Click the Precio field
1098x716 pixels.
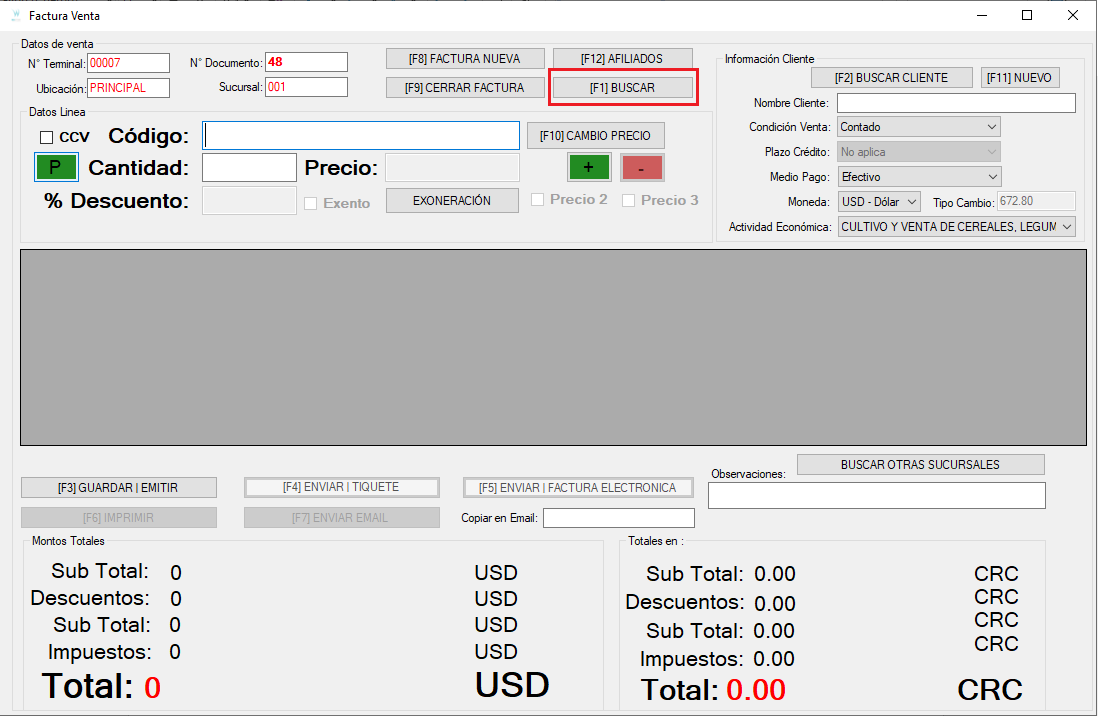(x=452, y=168)
